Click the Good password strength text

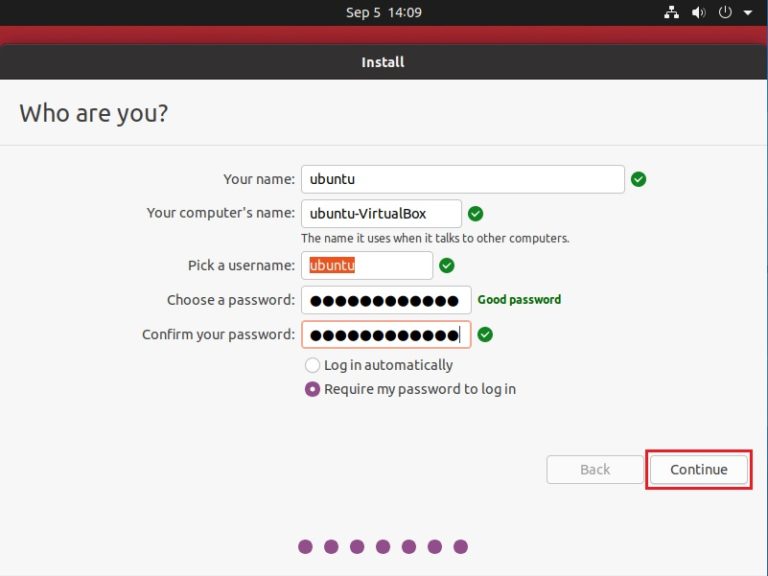(519, 300)
